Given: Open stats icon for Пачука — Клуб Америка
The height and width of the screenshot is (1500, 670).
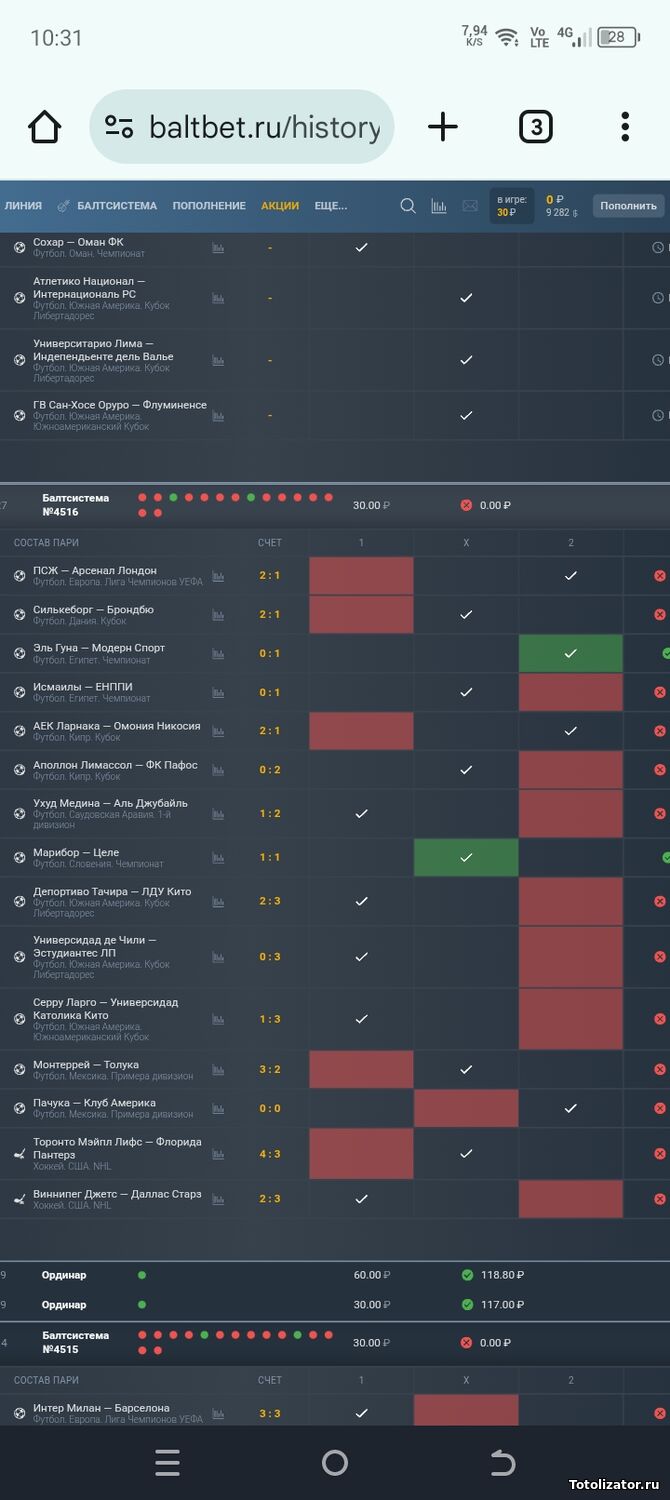Looking at the screenshot, I should tap(218, 1108).
